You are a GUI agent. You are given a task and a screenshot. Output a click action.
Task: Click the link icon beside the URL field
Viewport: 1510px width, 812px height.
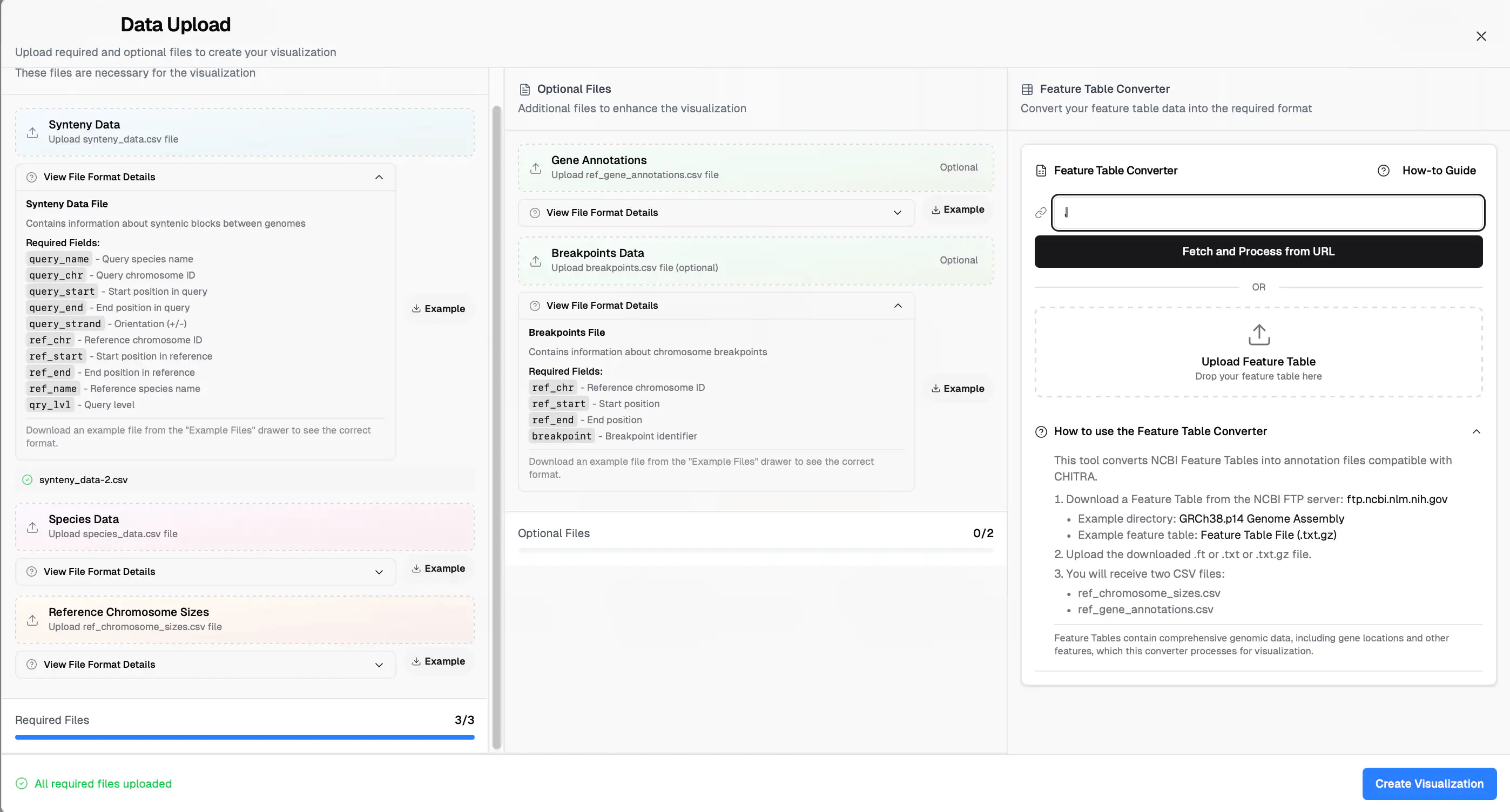[1041, 213]
